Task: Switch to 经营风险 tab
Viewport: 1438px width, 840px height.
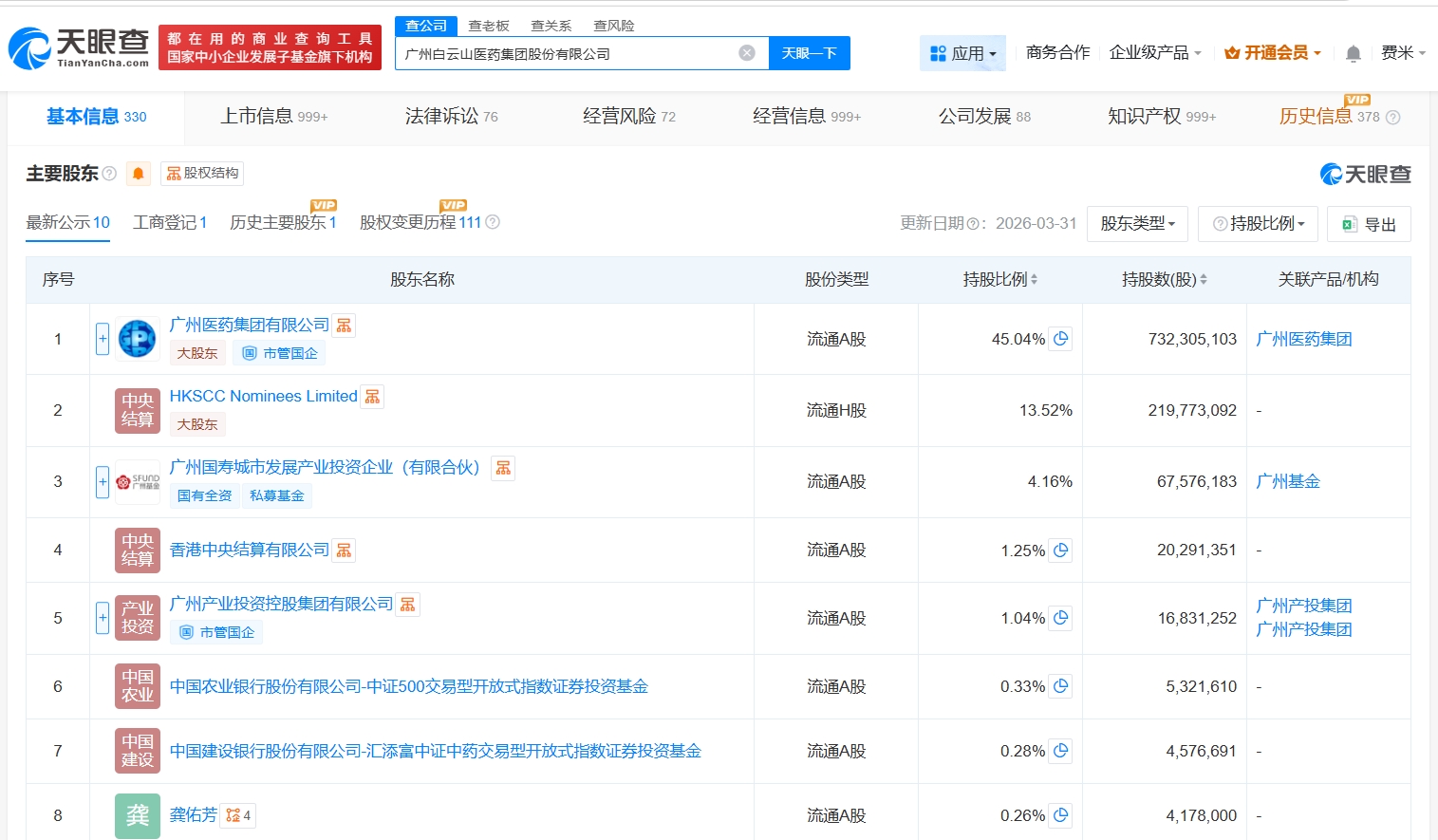Action: click(628, 116)
